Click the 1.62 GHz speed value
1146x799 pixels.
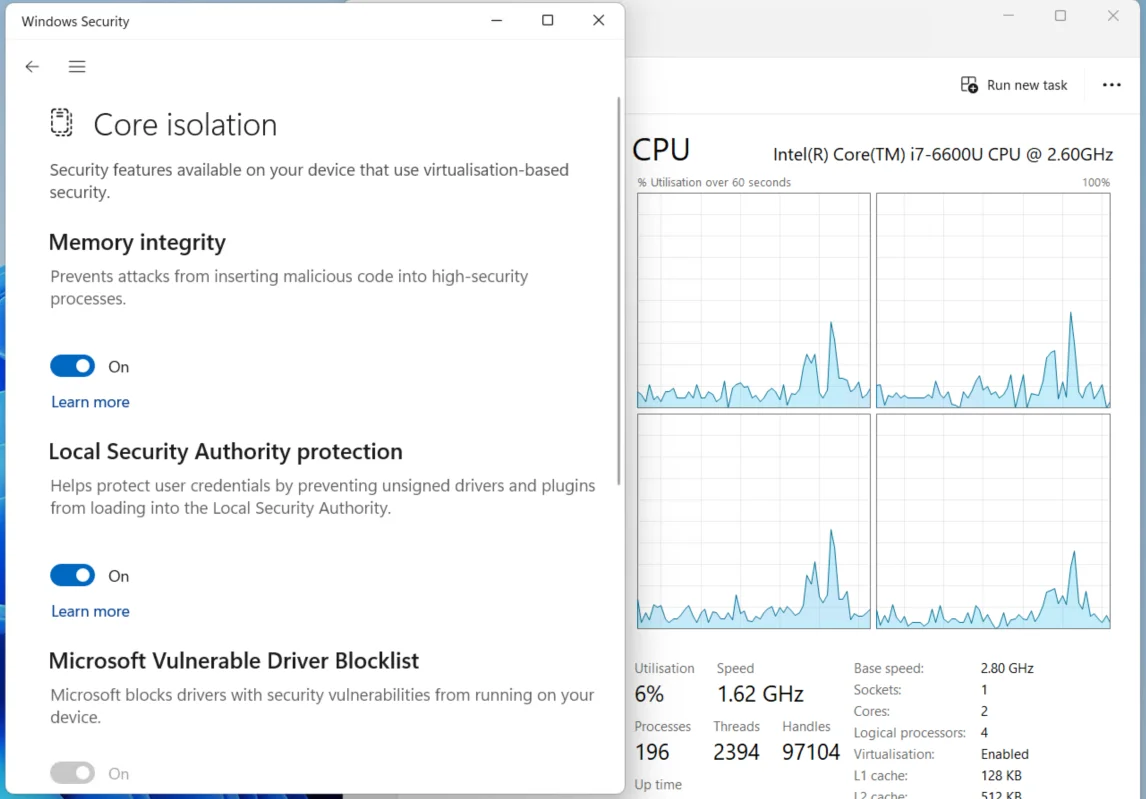coord(760,694)
